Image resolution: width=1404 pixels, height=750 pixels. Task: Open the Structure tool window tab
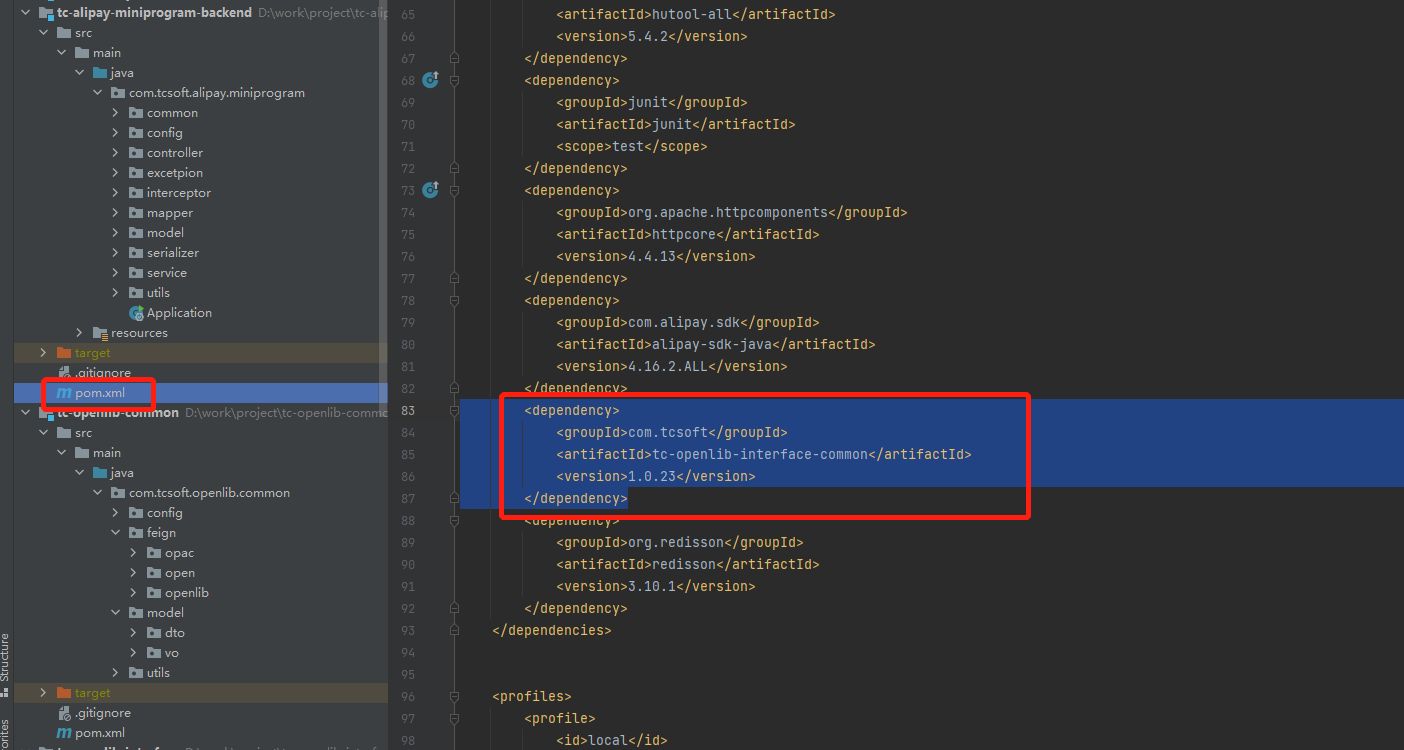[5, 657]
